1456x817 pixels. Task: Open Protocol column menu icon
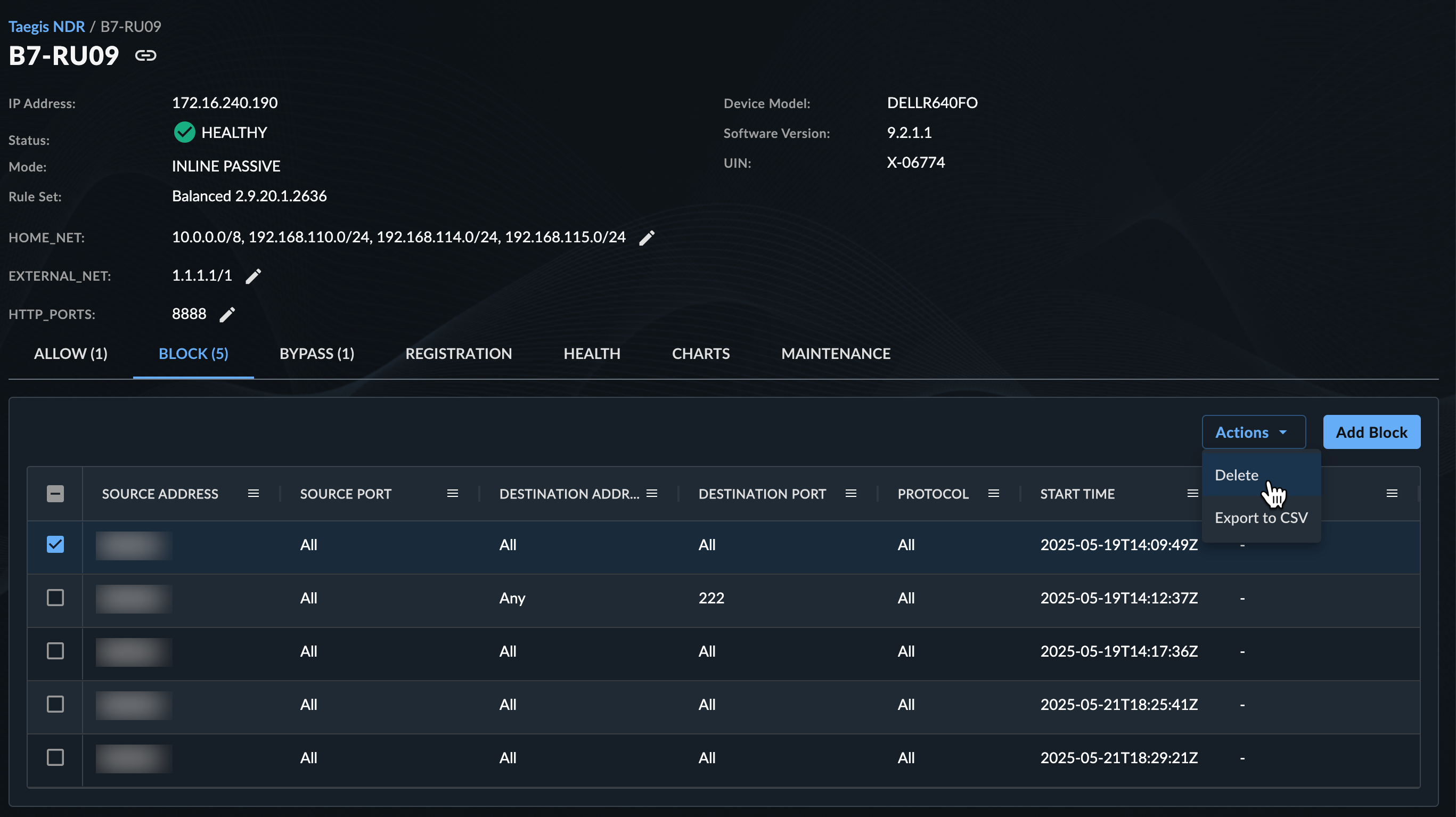pos(994,494)
